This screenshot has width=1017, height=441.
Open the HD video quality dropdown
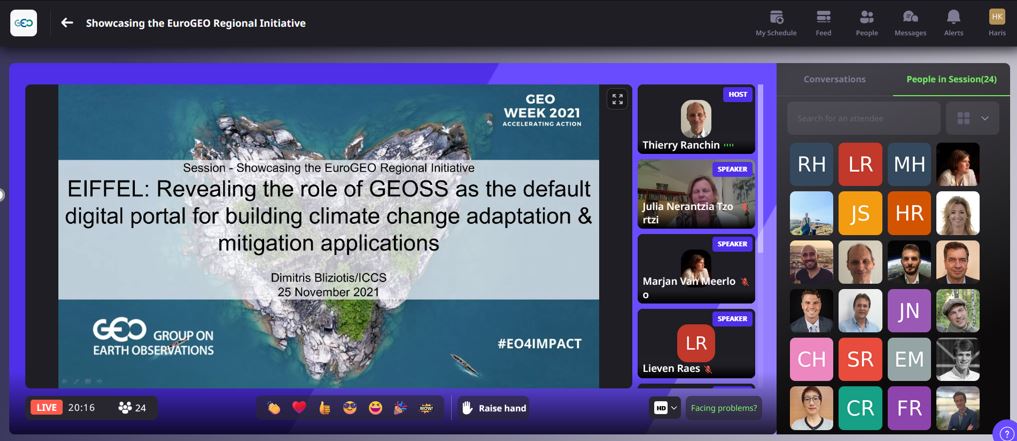(665, 408)
